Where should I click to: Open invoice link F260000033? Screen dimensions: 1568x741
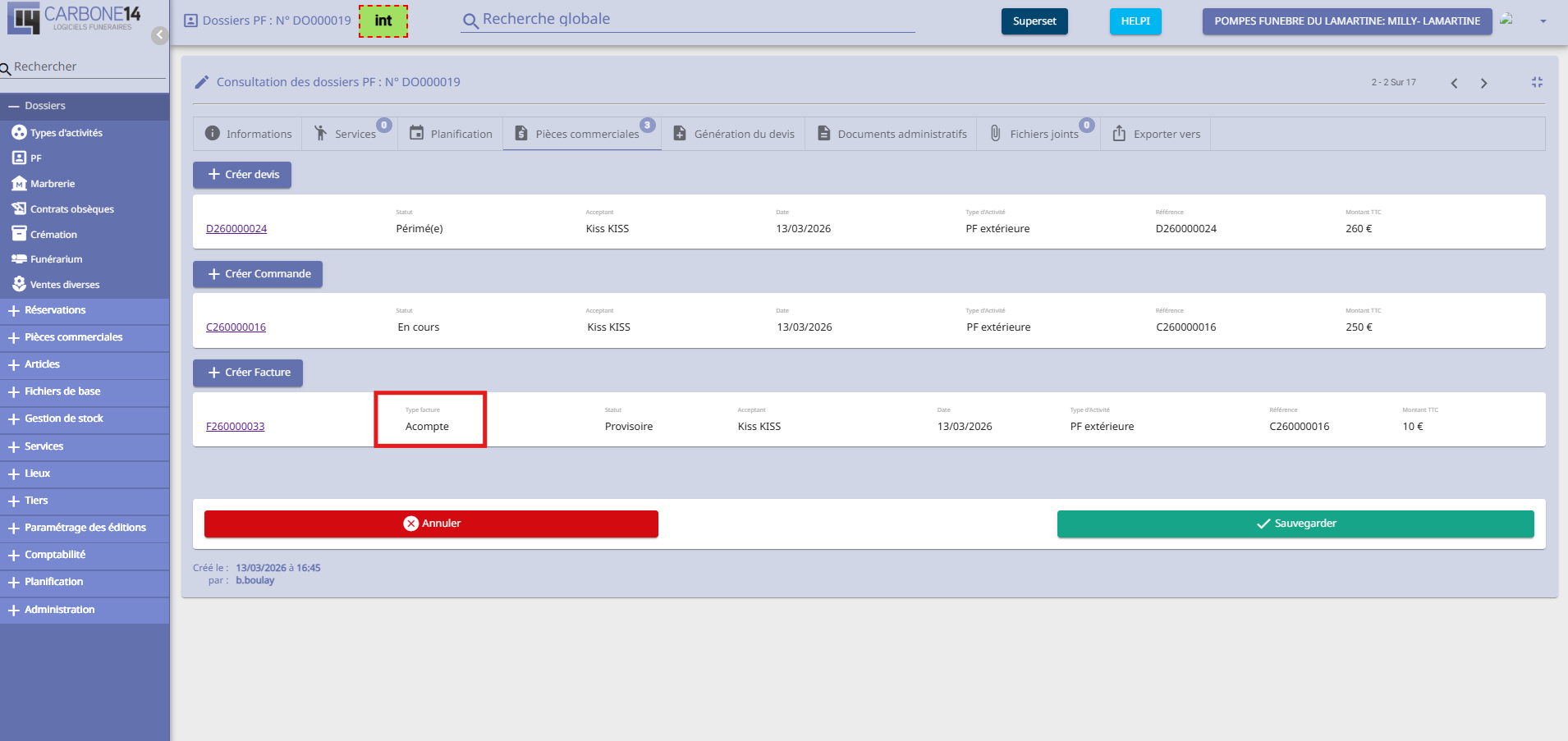235,427
